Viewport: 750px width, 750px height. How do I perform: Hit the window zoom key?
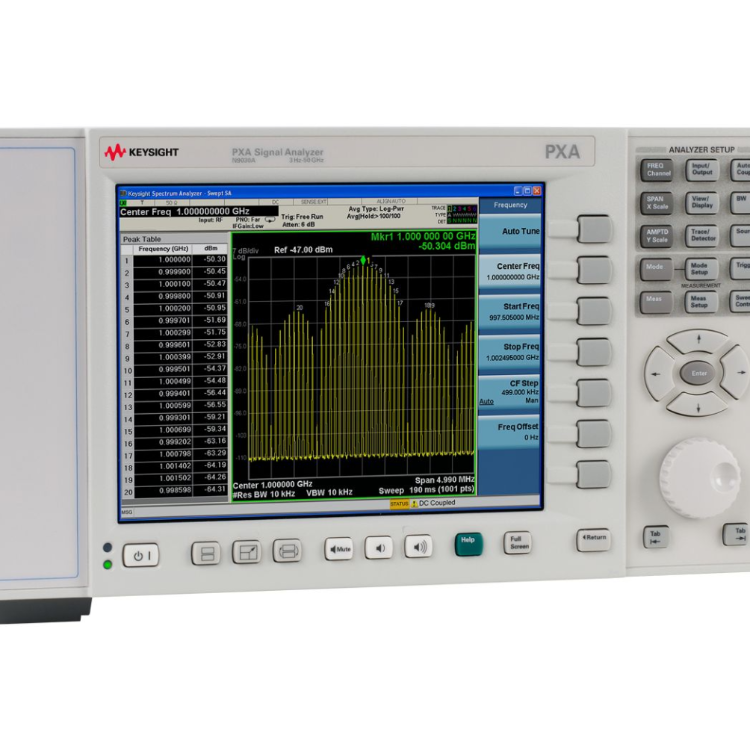[x=247, y=552]
